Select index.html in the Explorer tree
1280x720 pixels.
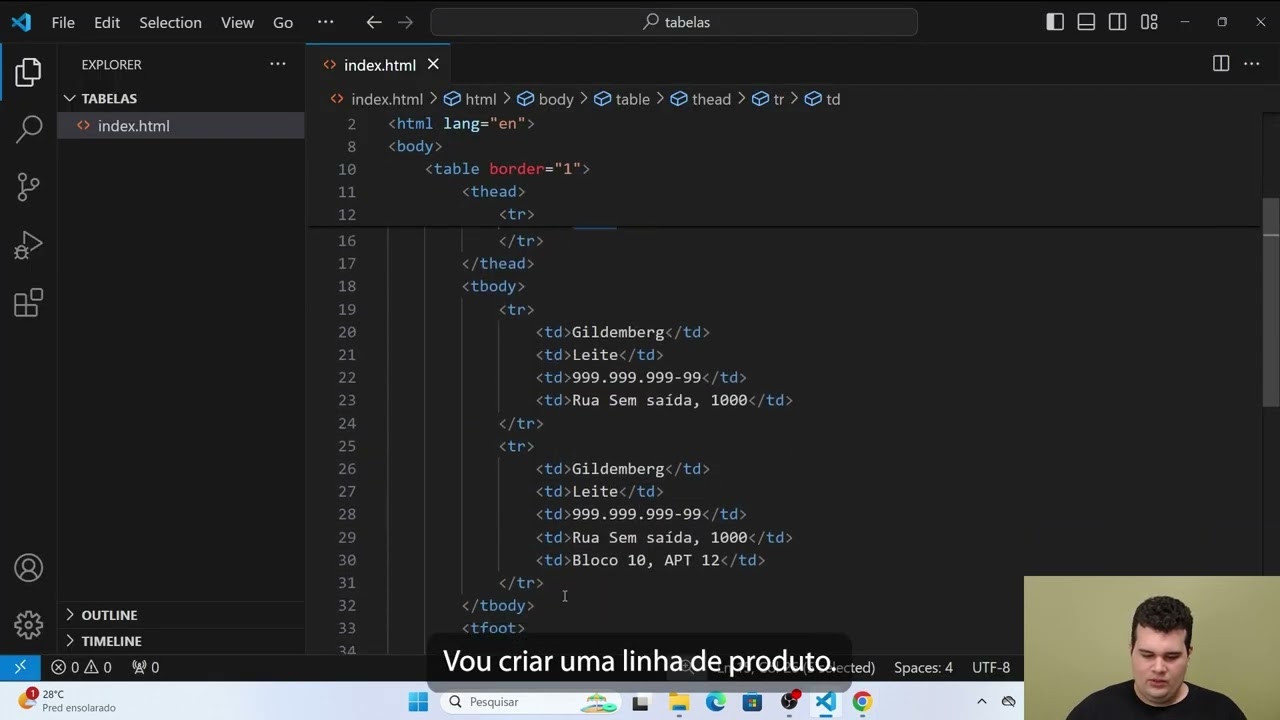181,126
